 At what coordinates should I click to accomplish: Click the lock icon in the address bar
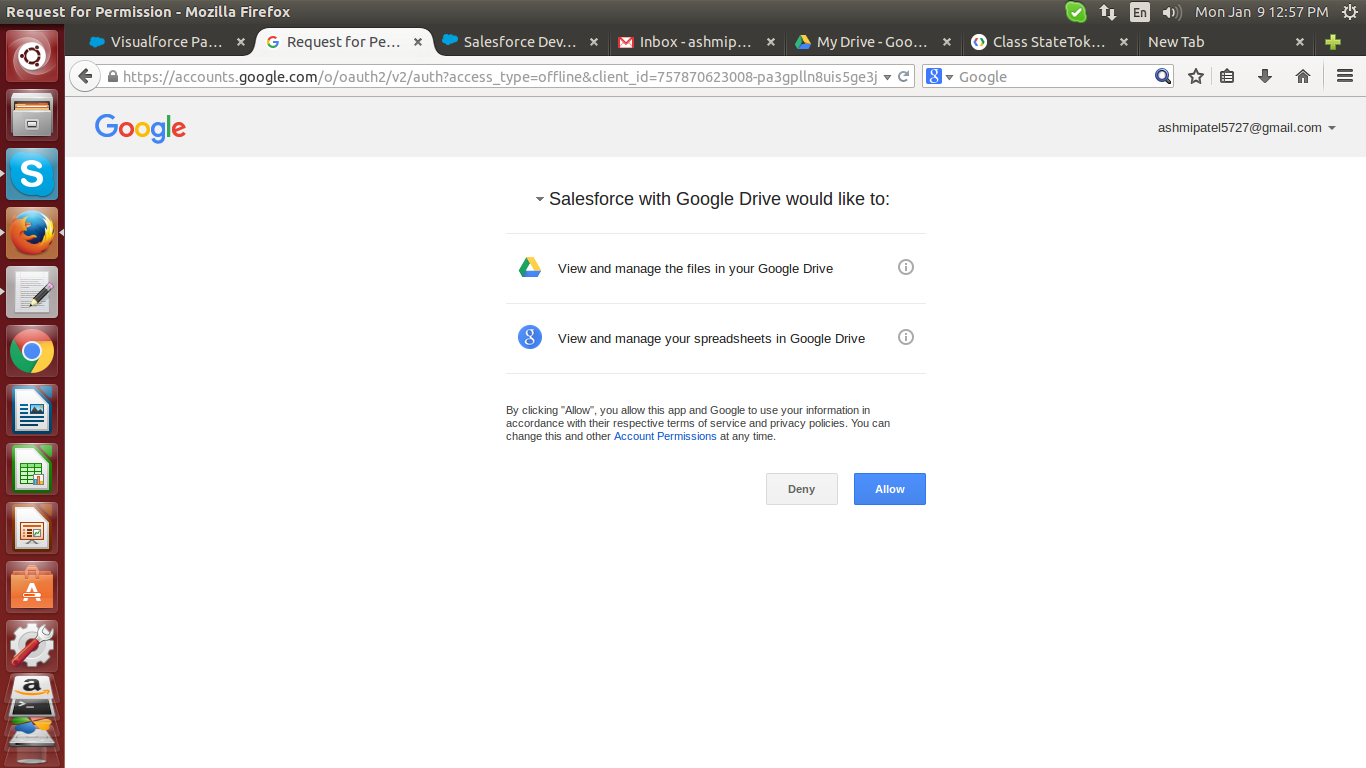pyautogui.click(x=112, y=77)
